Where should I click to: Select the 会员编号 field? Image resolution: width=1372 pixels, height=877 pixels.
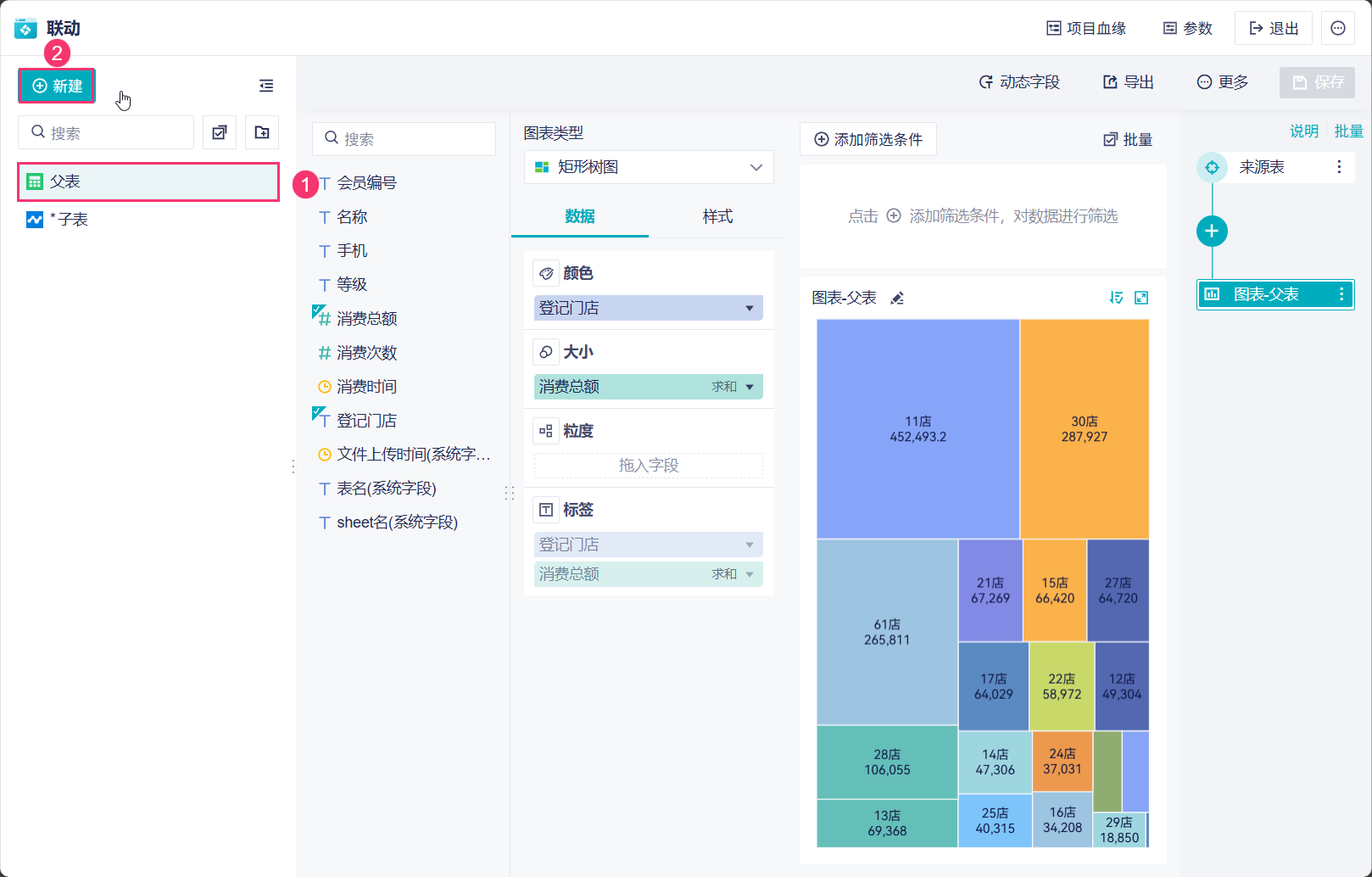(x=366, y=182)
